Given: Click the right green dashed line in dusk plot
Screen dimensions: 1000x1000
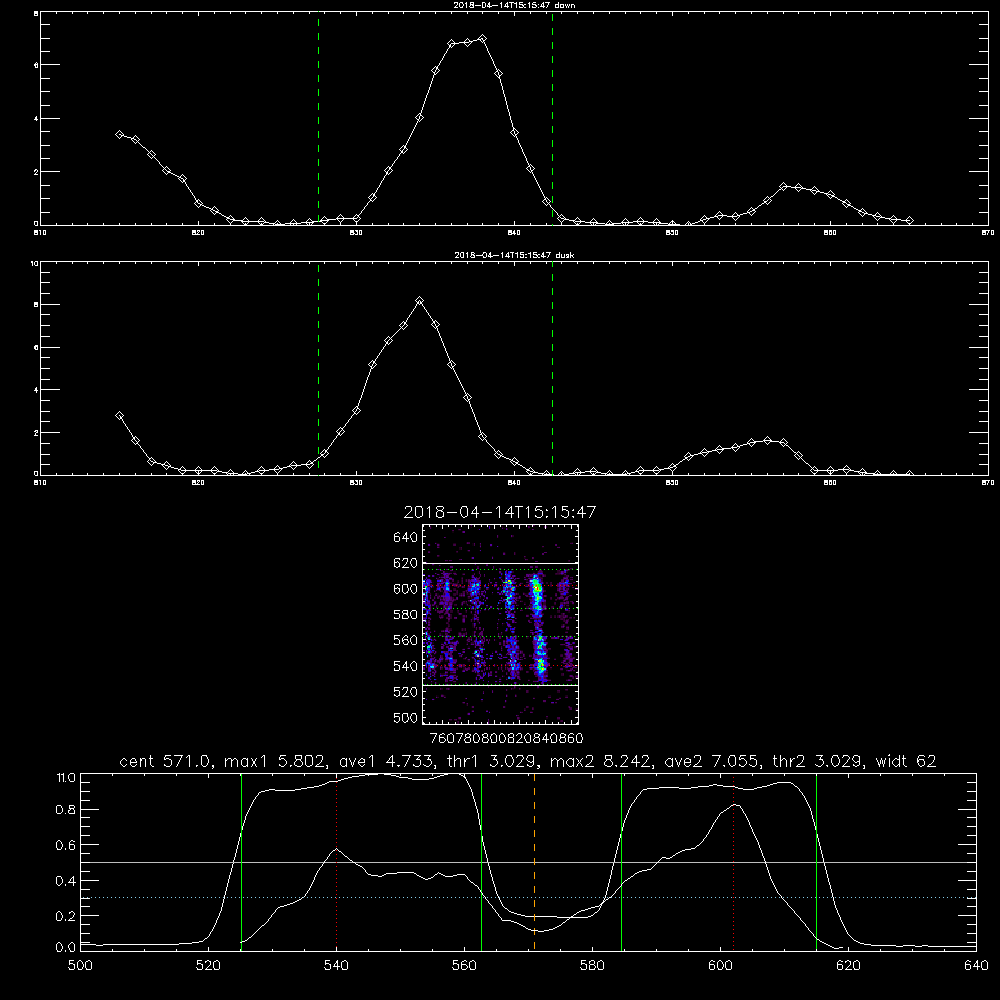Looking at the screenshot, I should [x=552, y=369].
